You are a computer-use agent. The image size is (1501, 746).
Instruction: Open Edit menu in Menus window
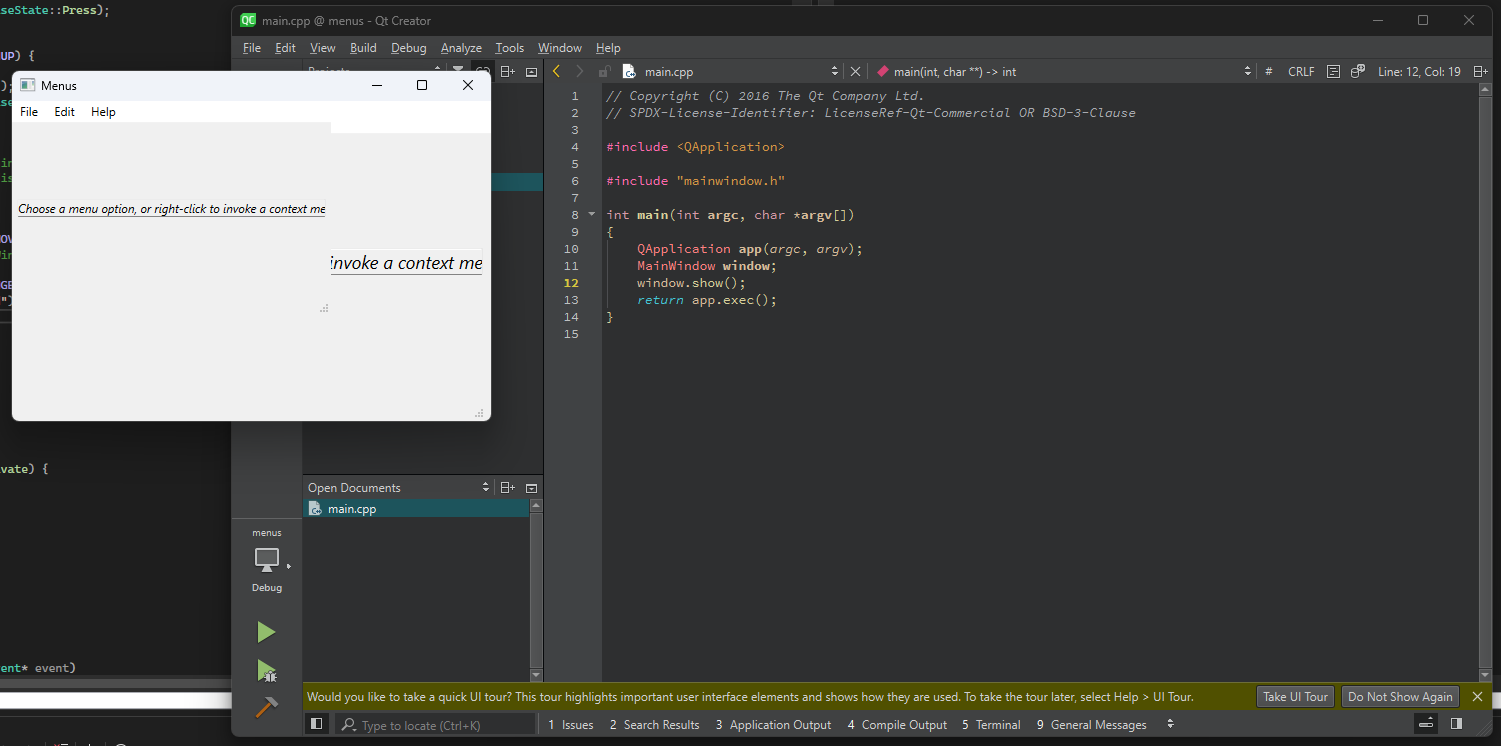click(x=65, y=112)
